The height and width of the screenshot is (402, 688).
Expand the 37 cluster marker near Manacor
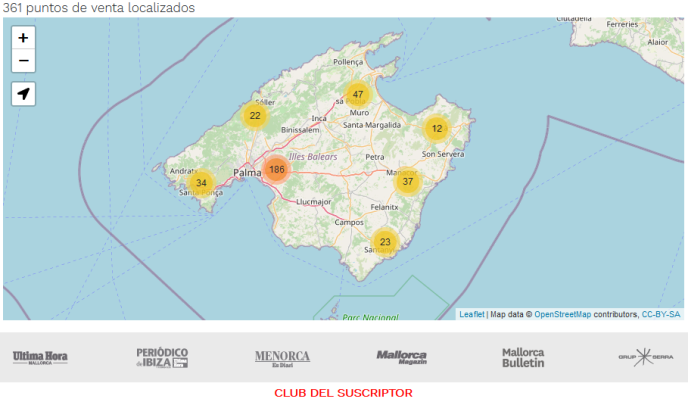point(407,182)
